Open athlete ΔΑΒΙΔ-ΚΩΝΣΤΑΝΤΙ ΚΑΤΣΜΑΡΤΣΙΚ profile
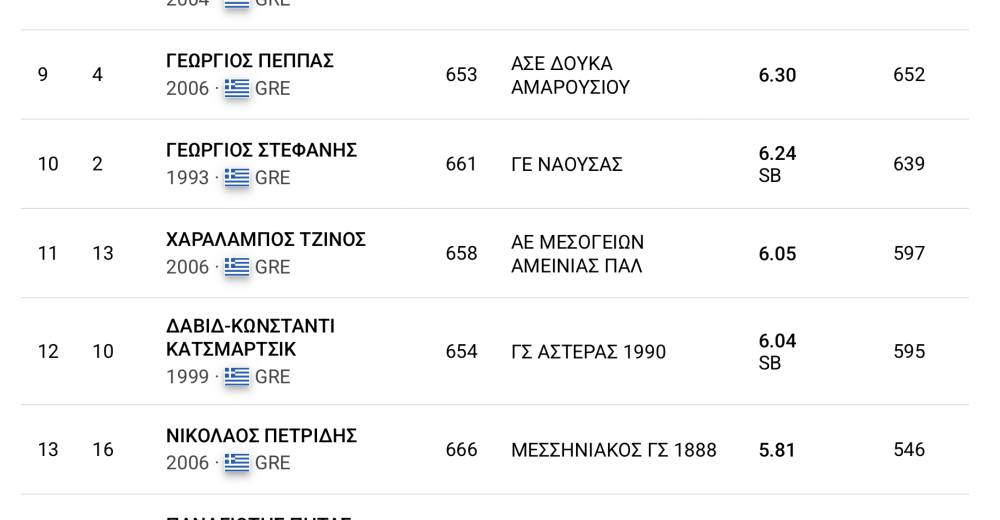This screenshot has width=1000, height=520. coord(250,338)
